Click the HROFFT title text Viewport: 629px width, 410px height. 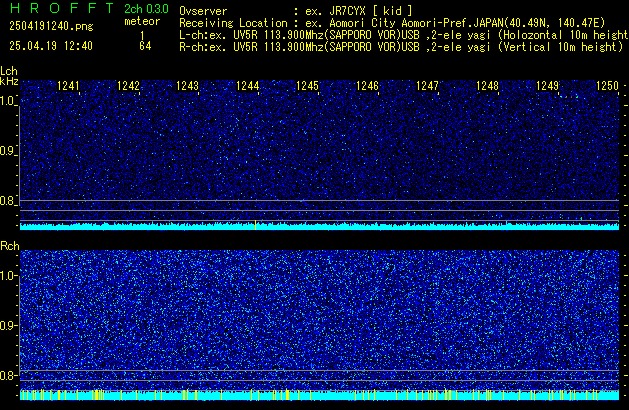[62, 8]
